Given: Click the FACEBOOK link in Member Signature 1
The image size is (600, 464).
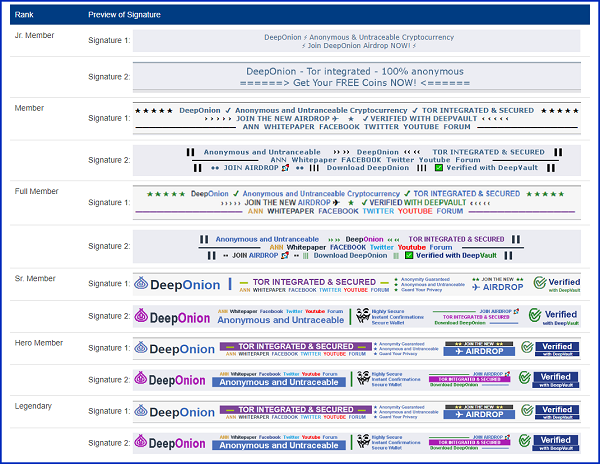Looking at the screenshot, I should tap(339, 127).
